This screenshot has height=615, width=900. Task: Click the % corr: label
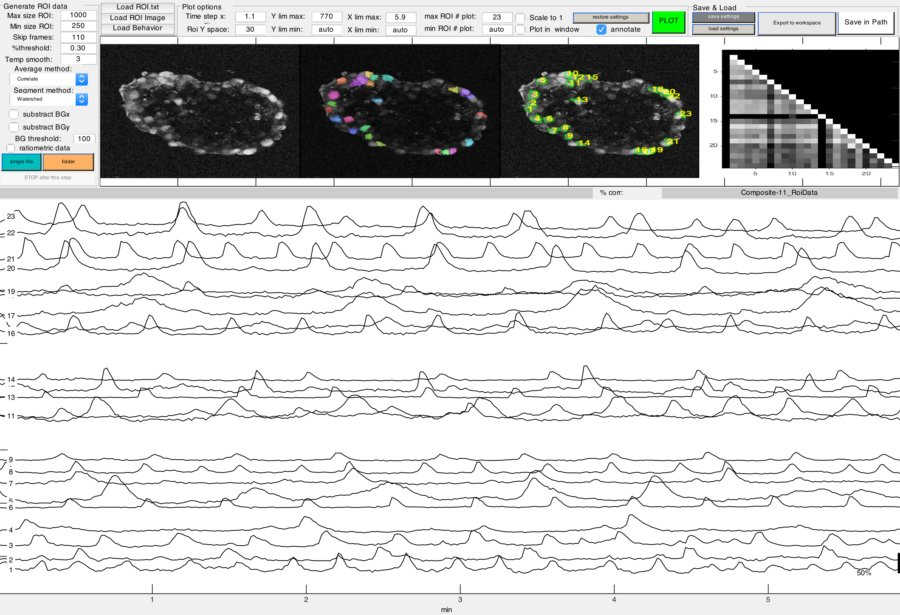(x=611, y=192)
